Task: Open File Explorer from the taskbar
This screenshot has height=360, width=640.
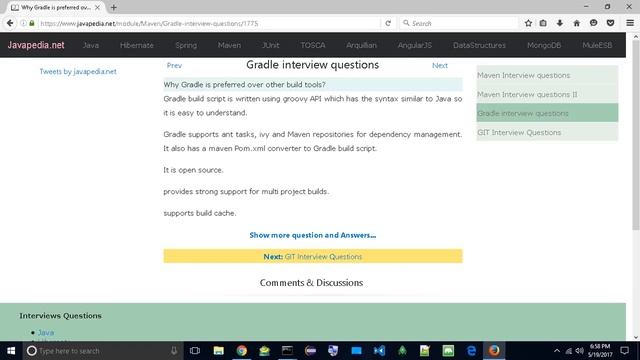Action: coord(218,351)
